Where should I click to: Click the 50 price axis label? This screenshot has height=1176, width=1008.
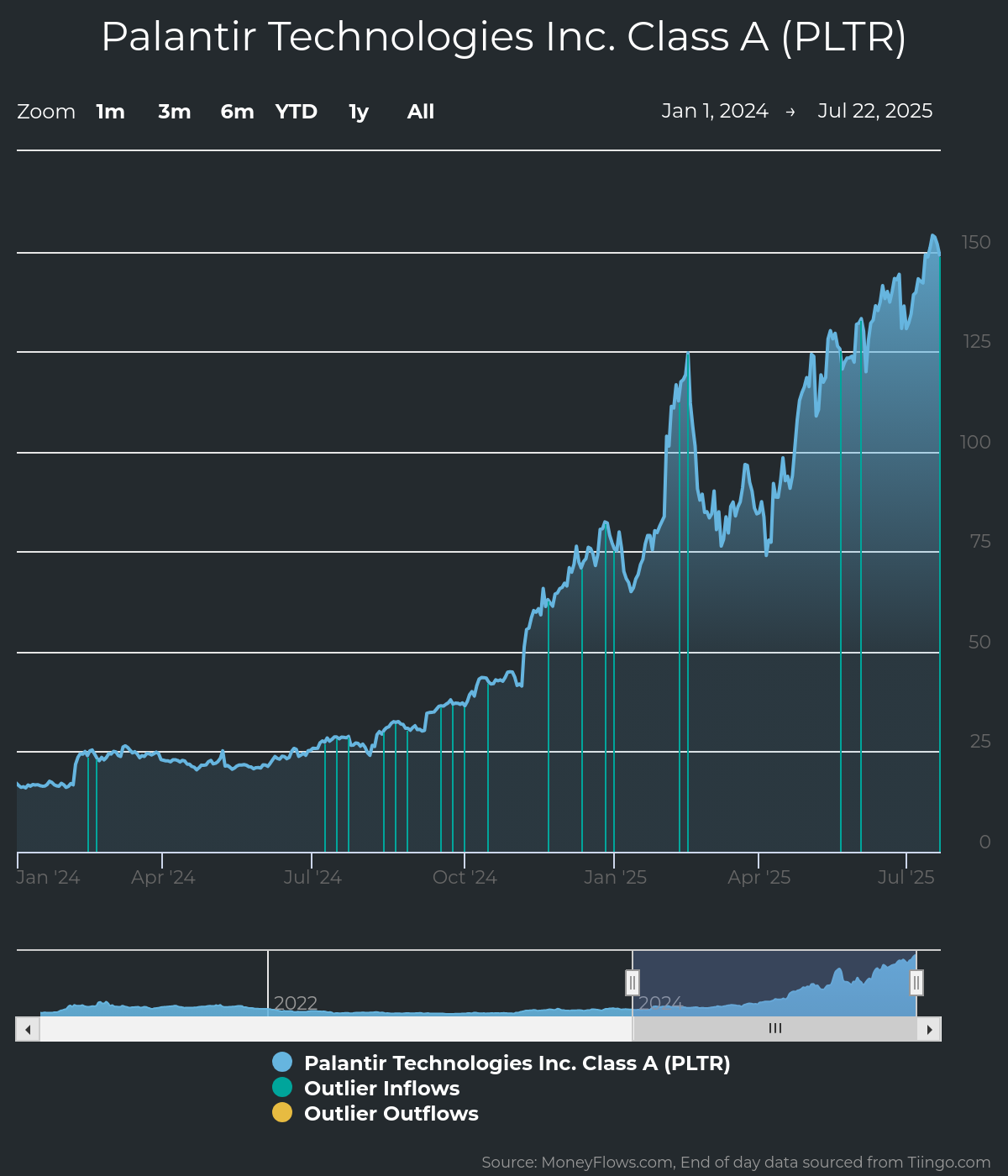tap(979, 643)
